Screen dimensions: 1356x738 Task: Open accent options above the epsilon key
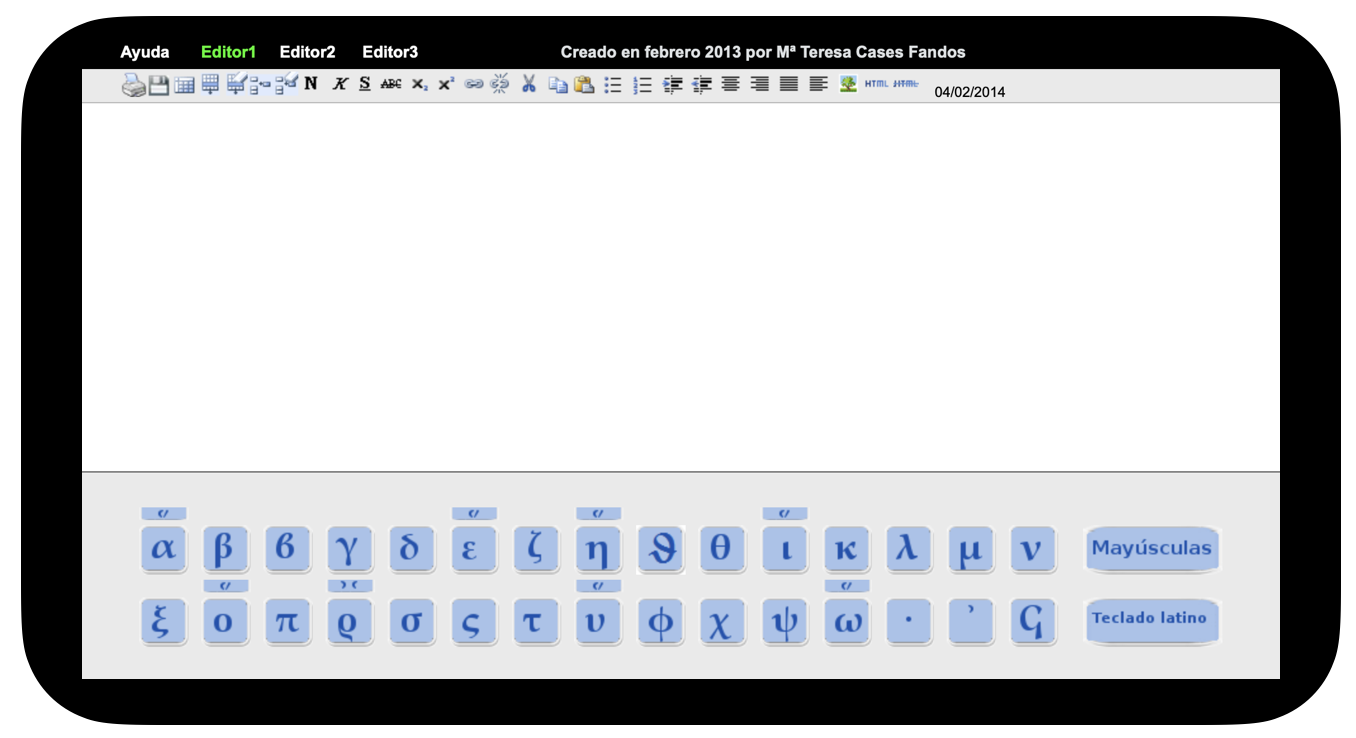pos(474,514)
